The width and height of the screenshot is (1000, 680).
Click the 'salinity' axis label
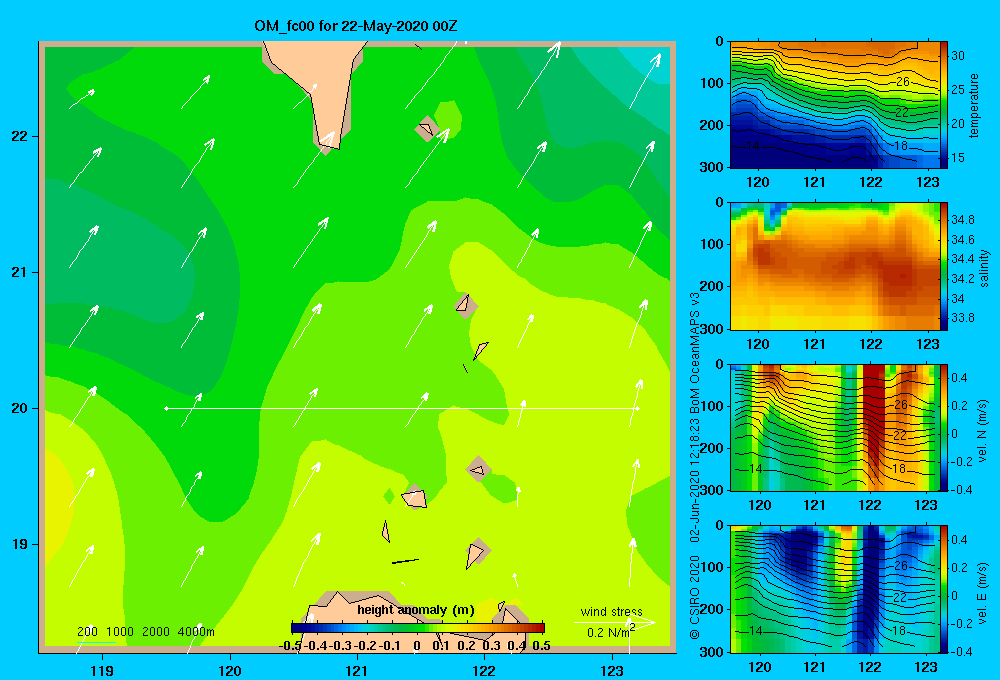pyautogui.click(x=984, y=268)
